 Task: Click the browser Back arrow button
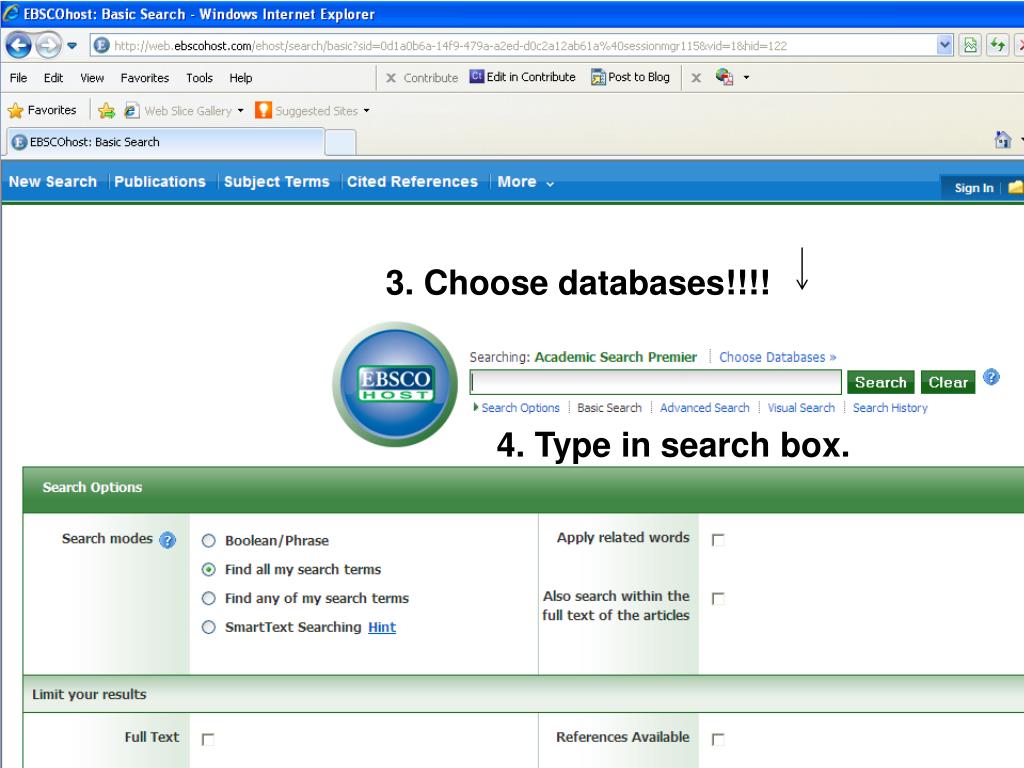click(18, 45)
